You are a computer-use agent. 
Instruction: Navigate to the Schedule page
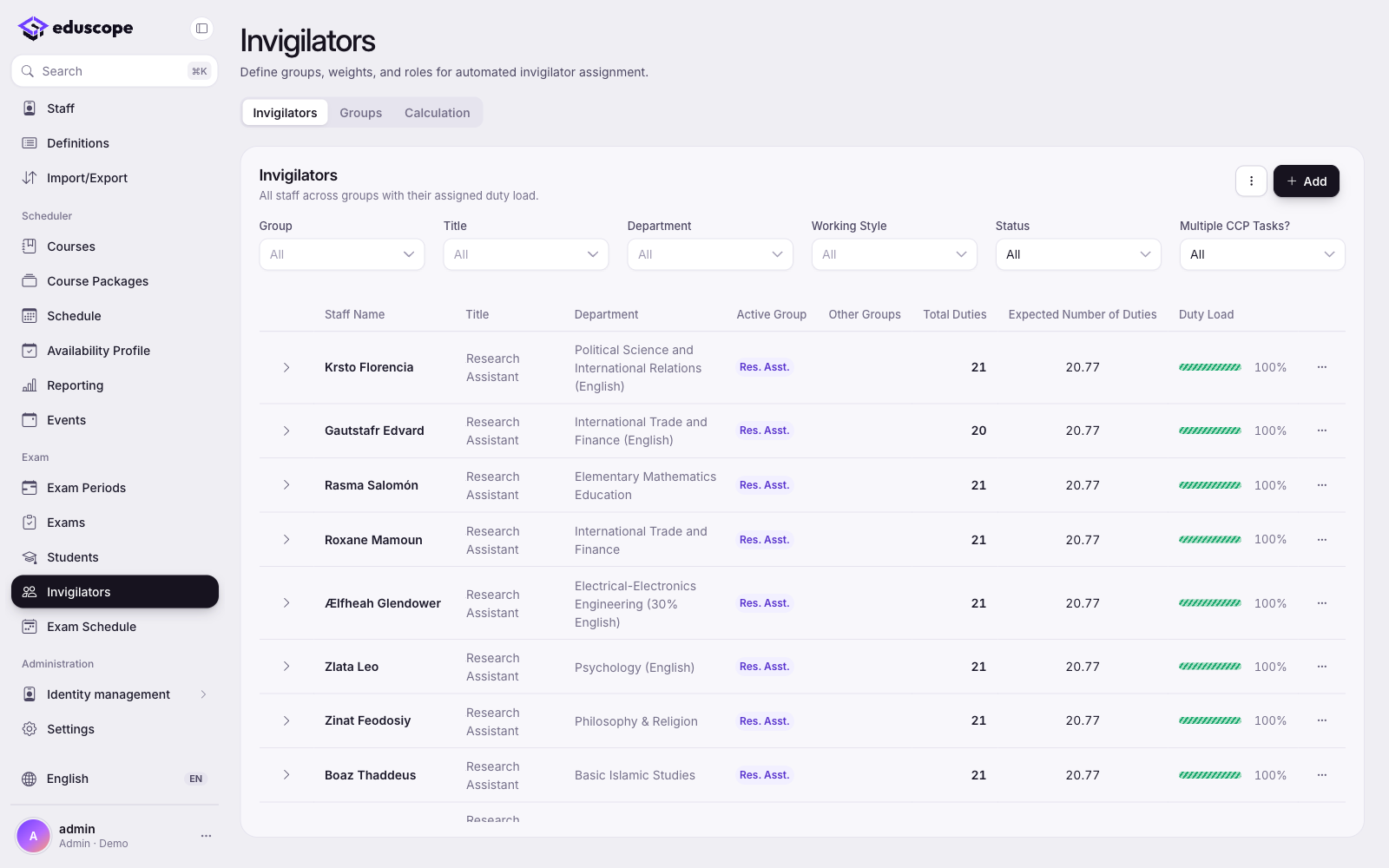coord(115,316)
